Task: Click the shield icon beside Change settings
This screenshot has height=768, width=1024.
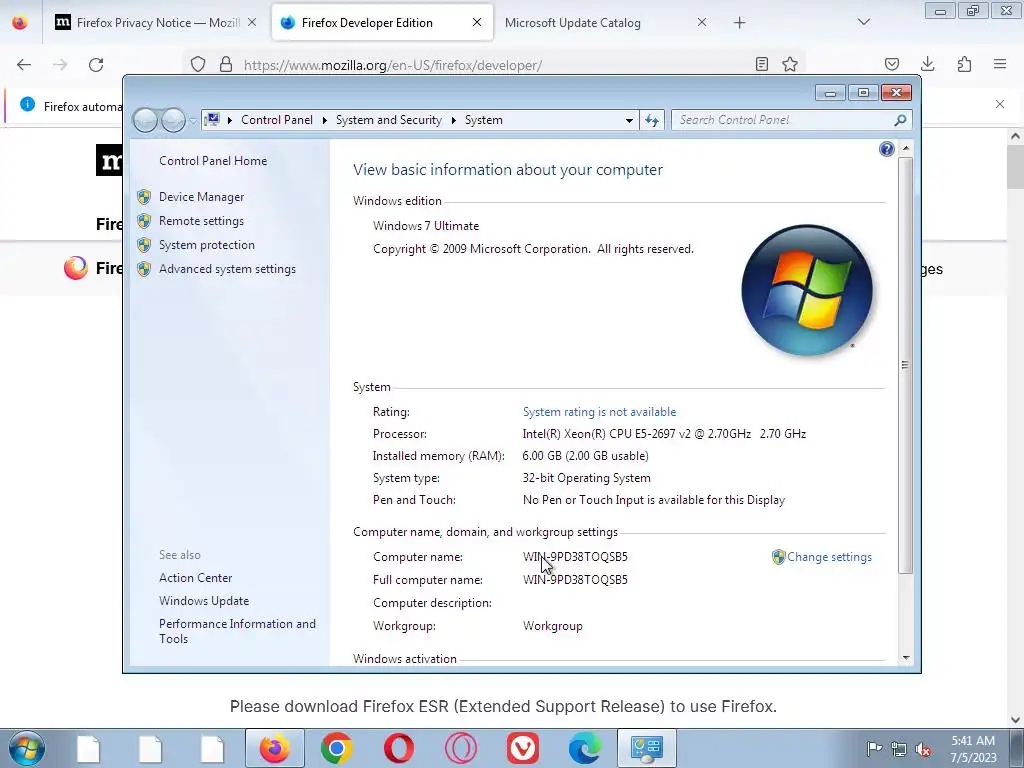Action: pyautogui.click(x=778, y=557)
